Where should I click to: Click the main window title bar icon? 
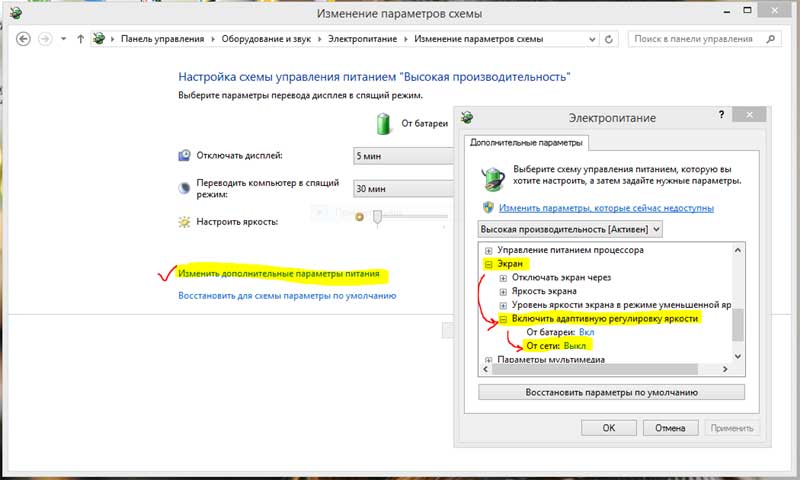pos(16,13)
